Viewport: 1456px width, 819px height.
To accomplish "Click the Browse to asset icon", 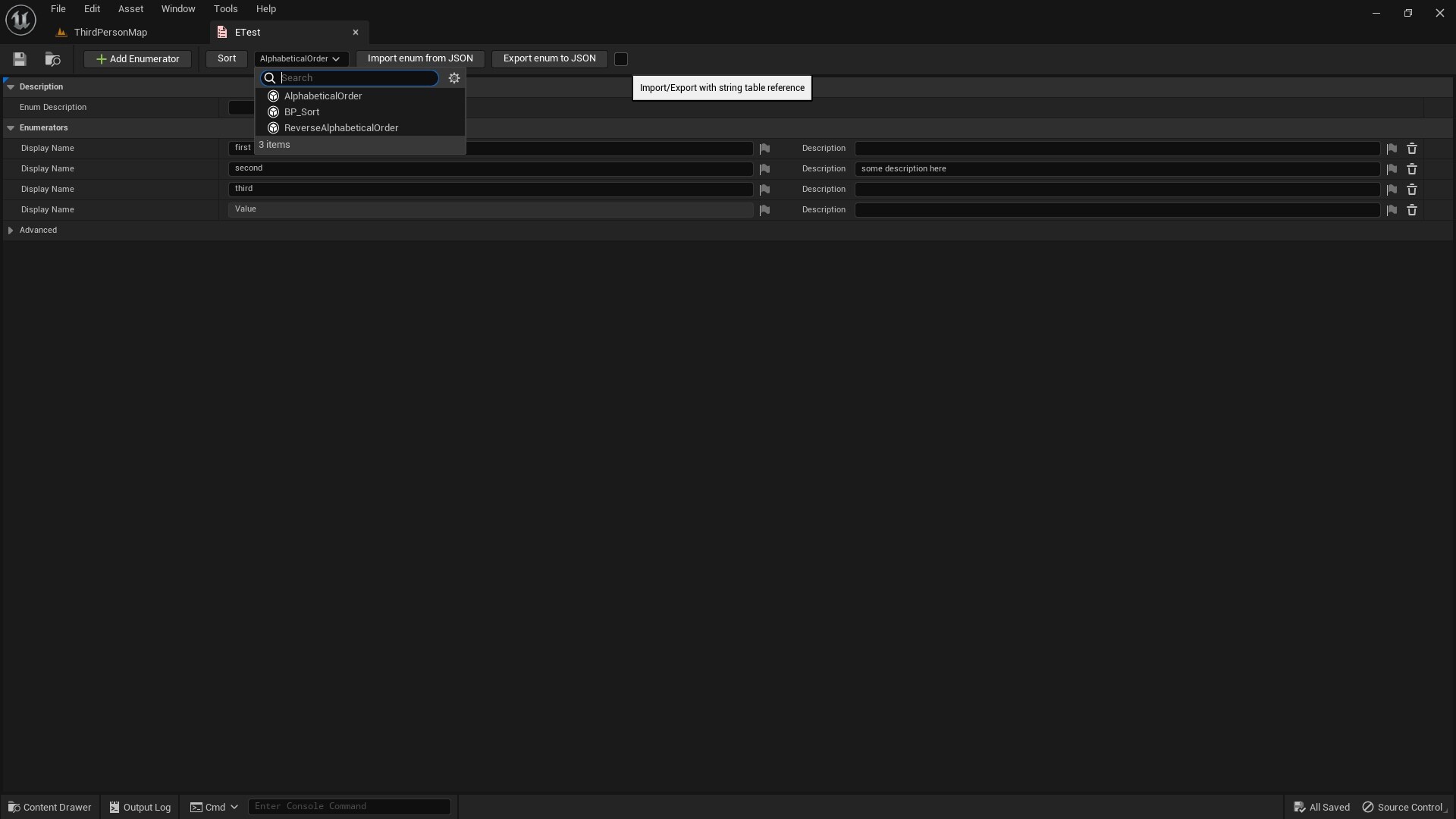I will click(52, 59).
